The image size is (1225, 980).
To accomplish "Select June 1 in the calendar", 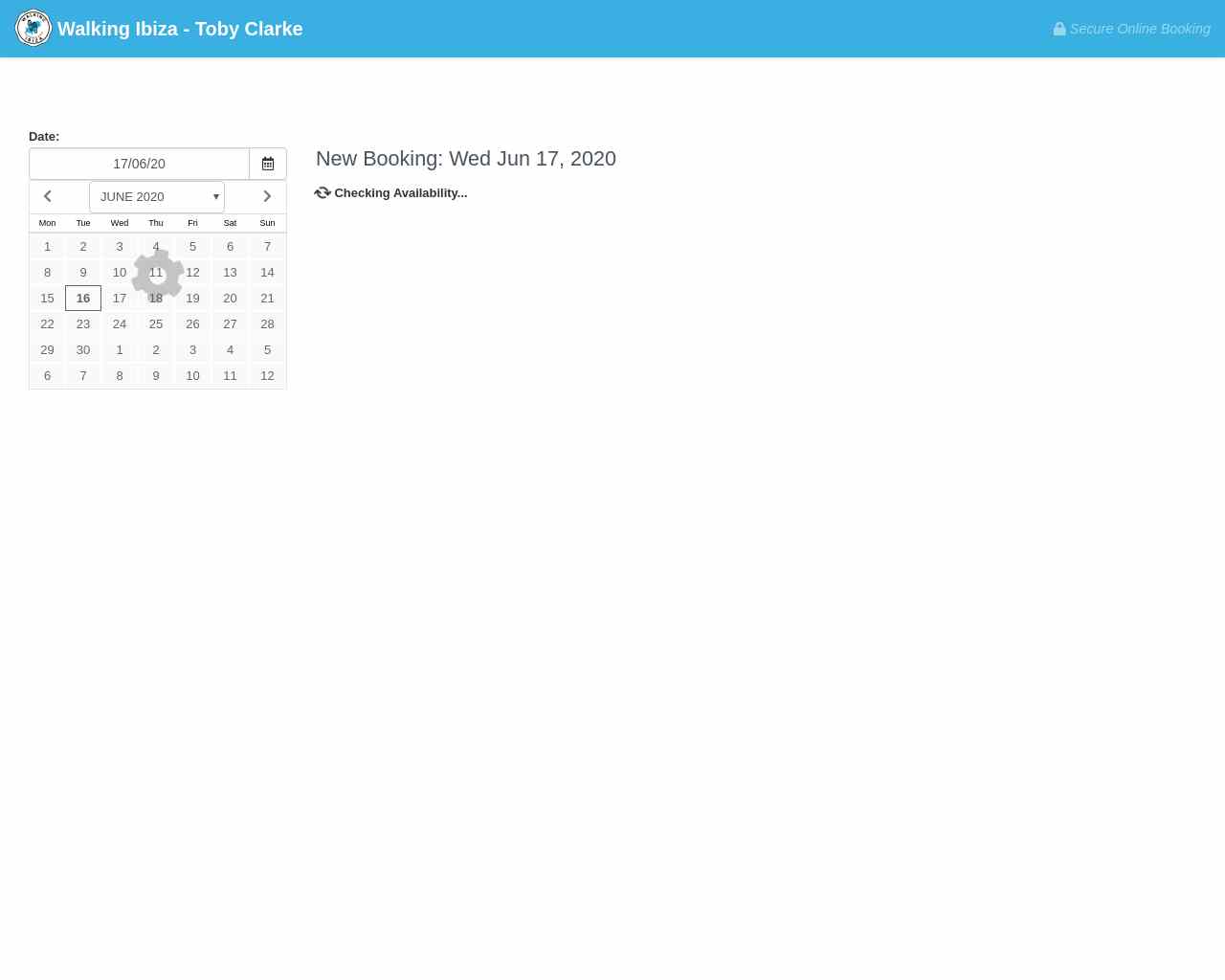I will tap(47, 247).
